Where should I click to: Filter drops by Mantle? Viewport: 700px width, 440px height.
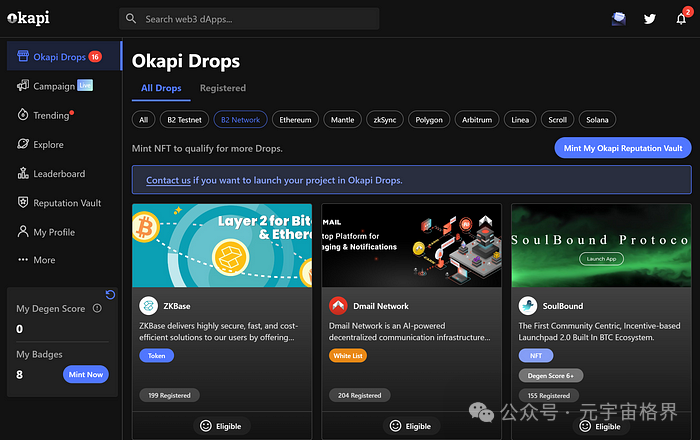[342, 120]
